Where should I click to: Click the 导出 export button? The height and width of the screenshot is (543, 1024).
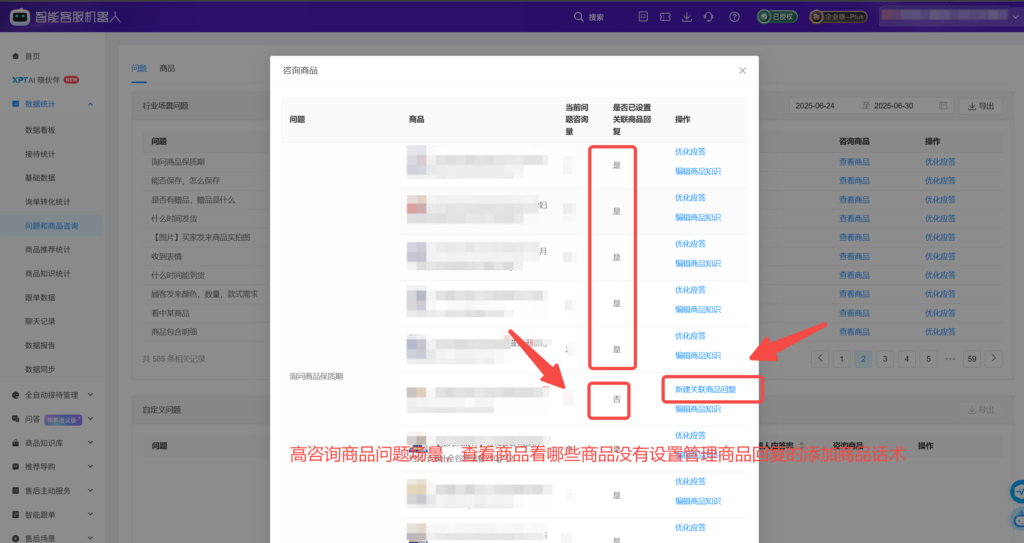click(981, 106)
